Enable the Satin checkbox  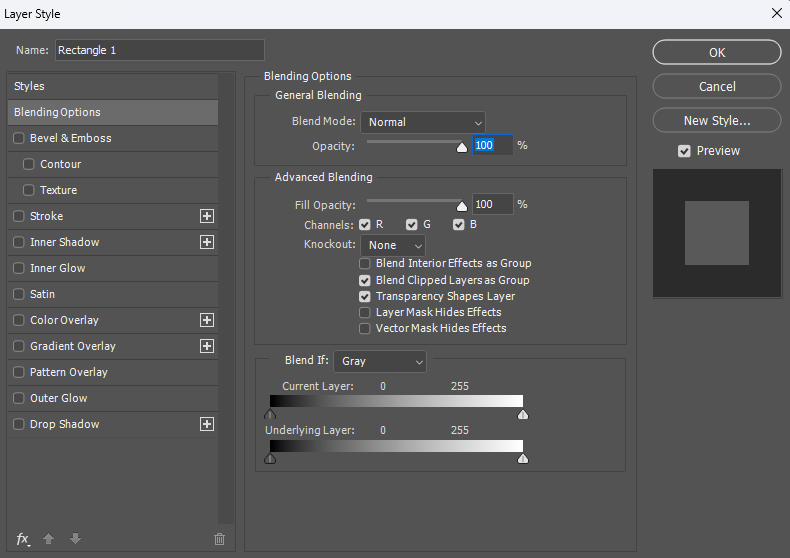tap(19, 294)
